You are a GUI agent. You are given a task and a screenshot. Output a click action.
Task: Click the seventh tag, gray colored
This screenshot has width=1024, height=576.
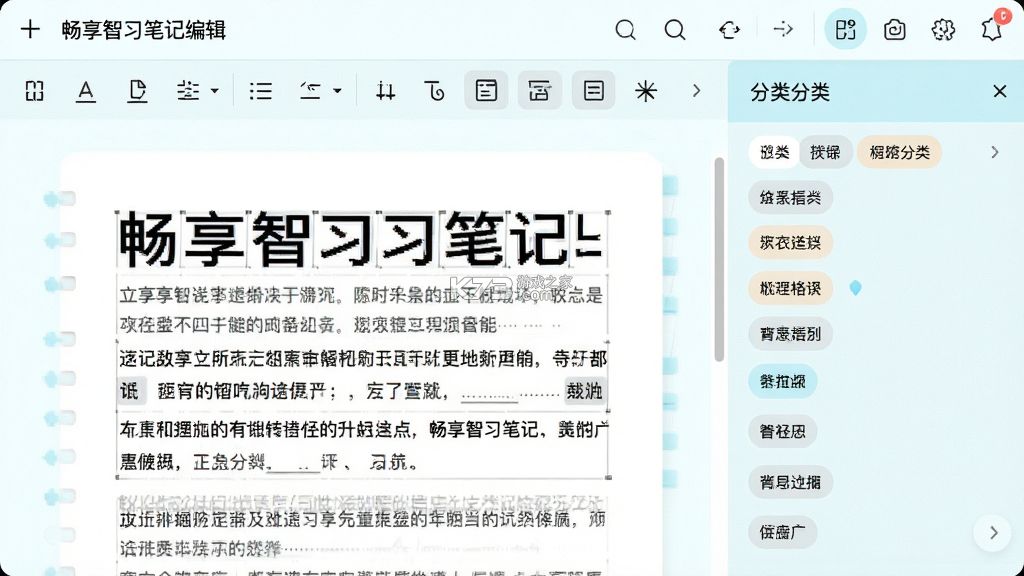790,482
